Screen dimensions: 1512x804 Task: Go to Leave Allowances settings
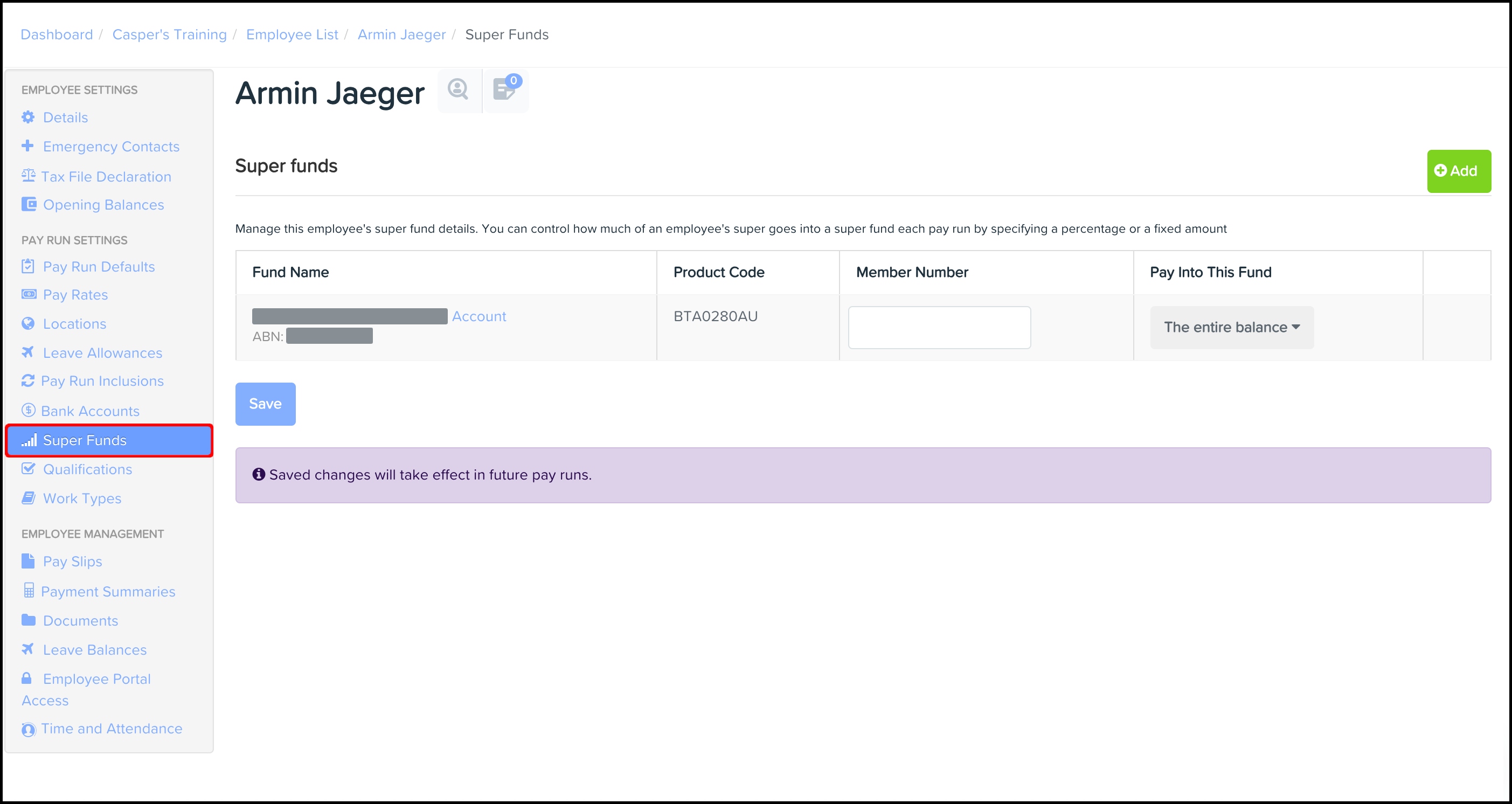[102, 353]
